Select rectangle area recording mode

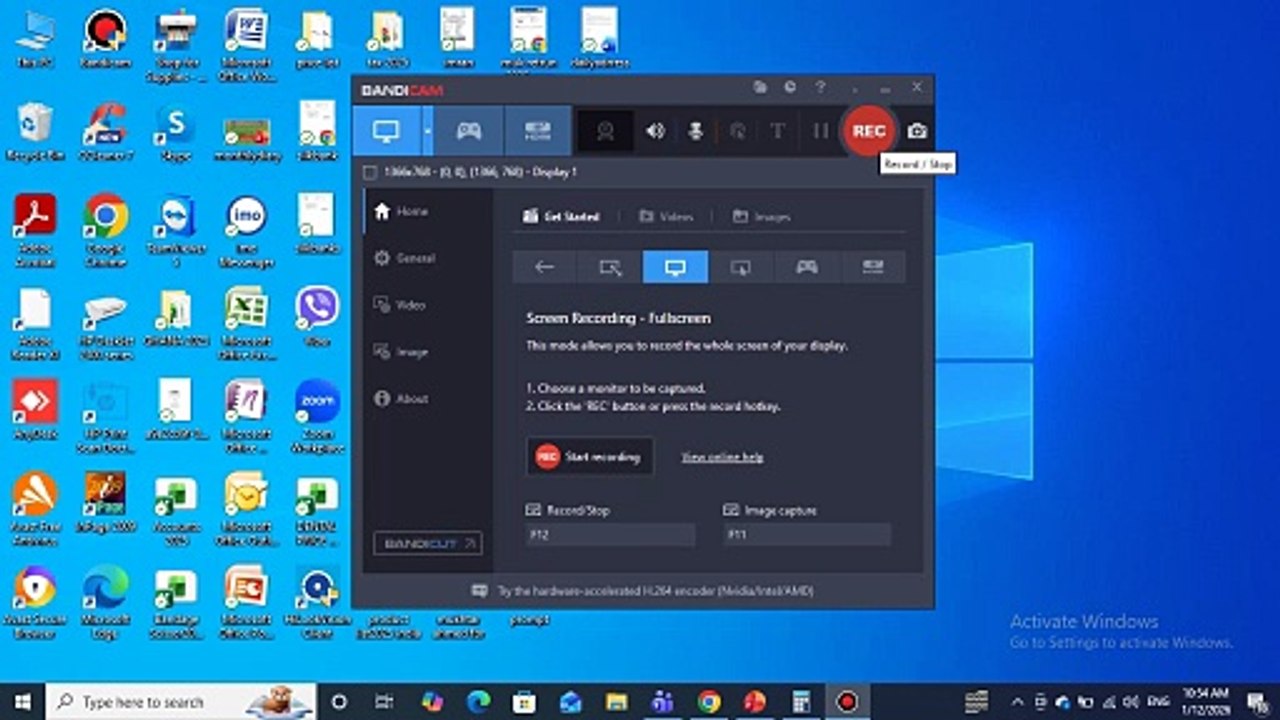(610, 267)
